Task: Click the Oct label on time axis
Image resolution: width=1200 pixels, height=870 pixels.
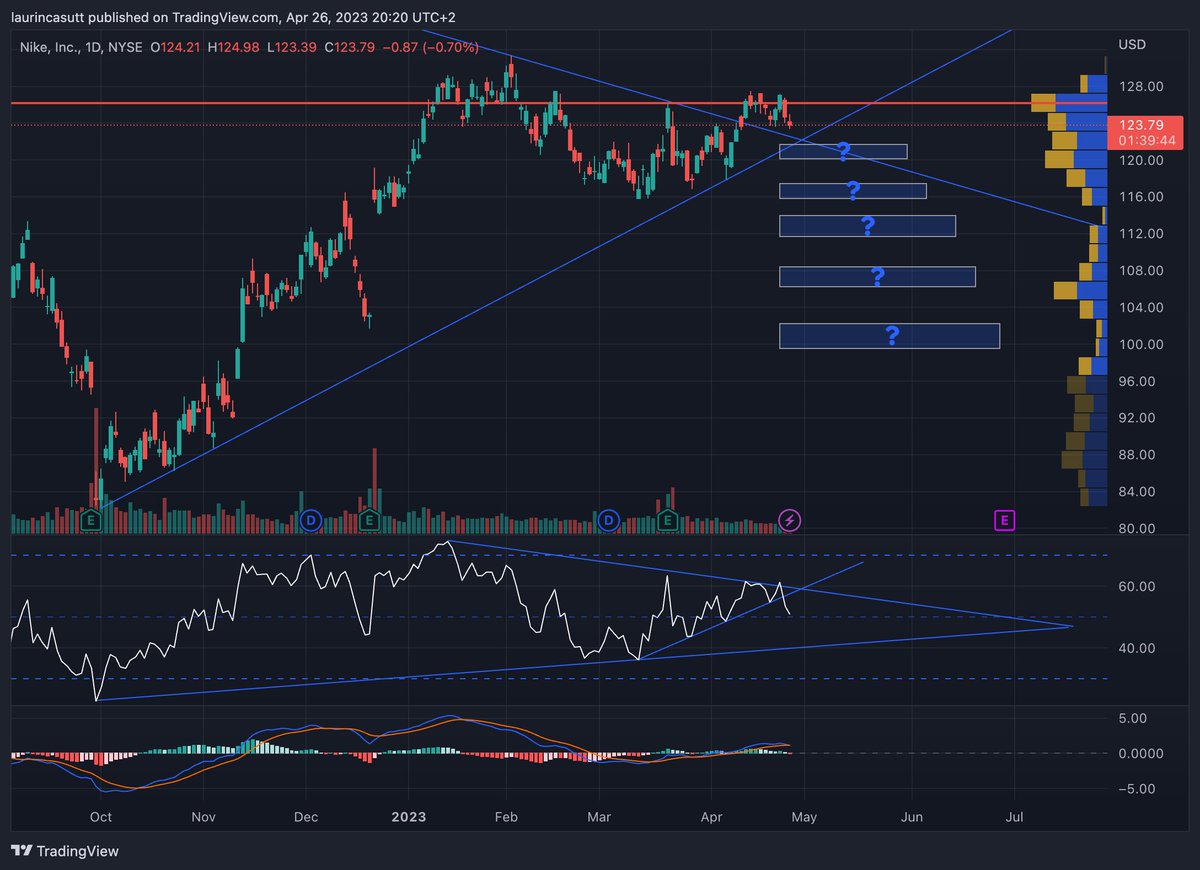Action: 101,817
